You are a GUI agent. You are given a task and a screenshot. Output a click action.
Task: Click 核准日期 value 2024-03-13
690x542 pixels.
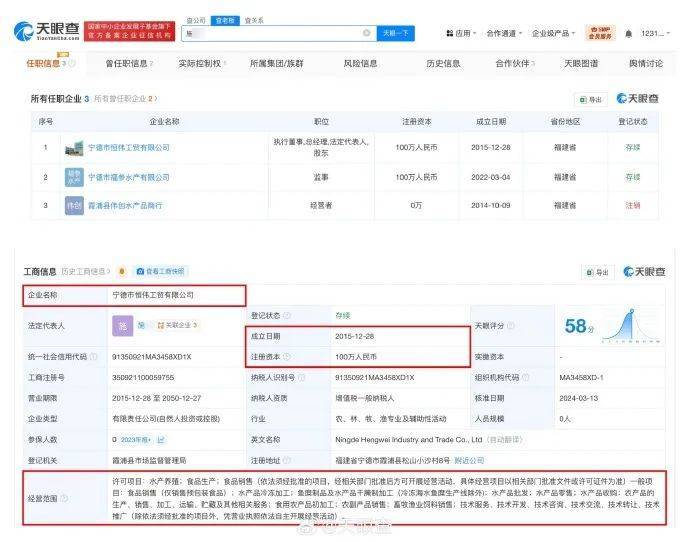click(579, 398)
